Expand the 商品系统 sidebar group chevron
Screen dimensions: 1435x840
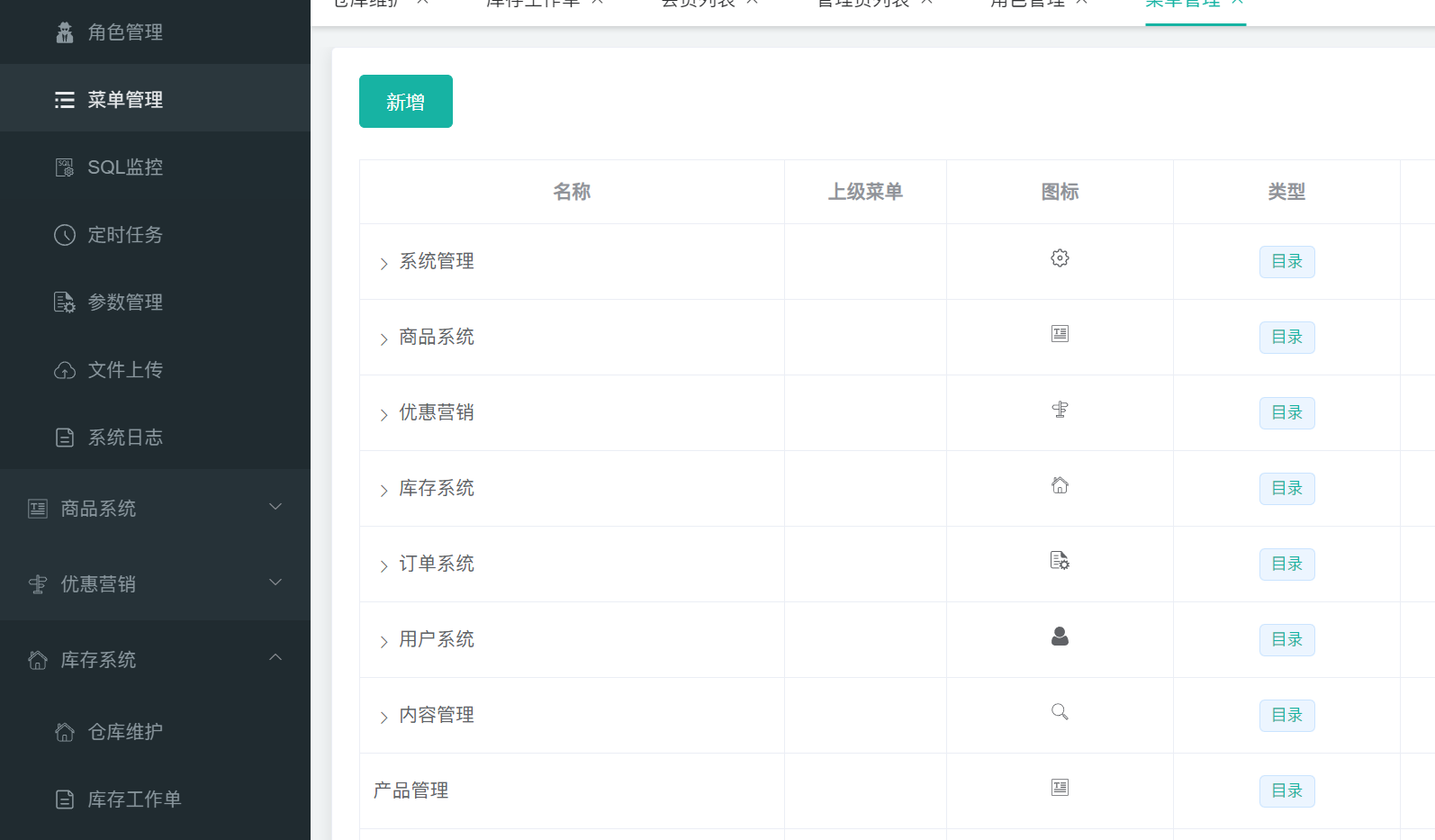pos(275,507)
